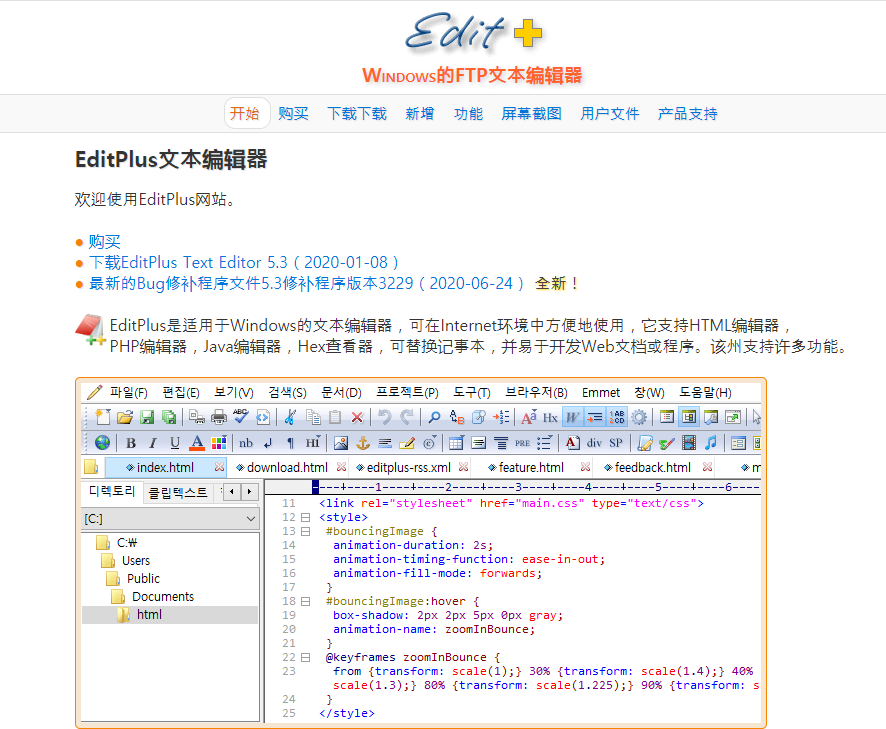
Task: Collapse the fold marker on line 13
Action: pos(306,531)
